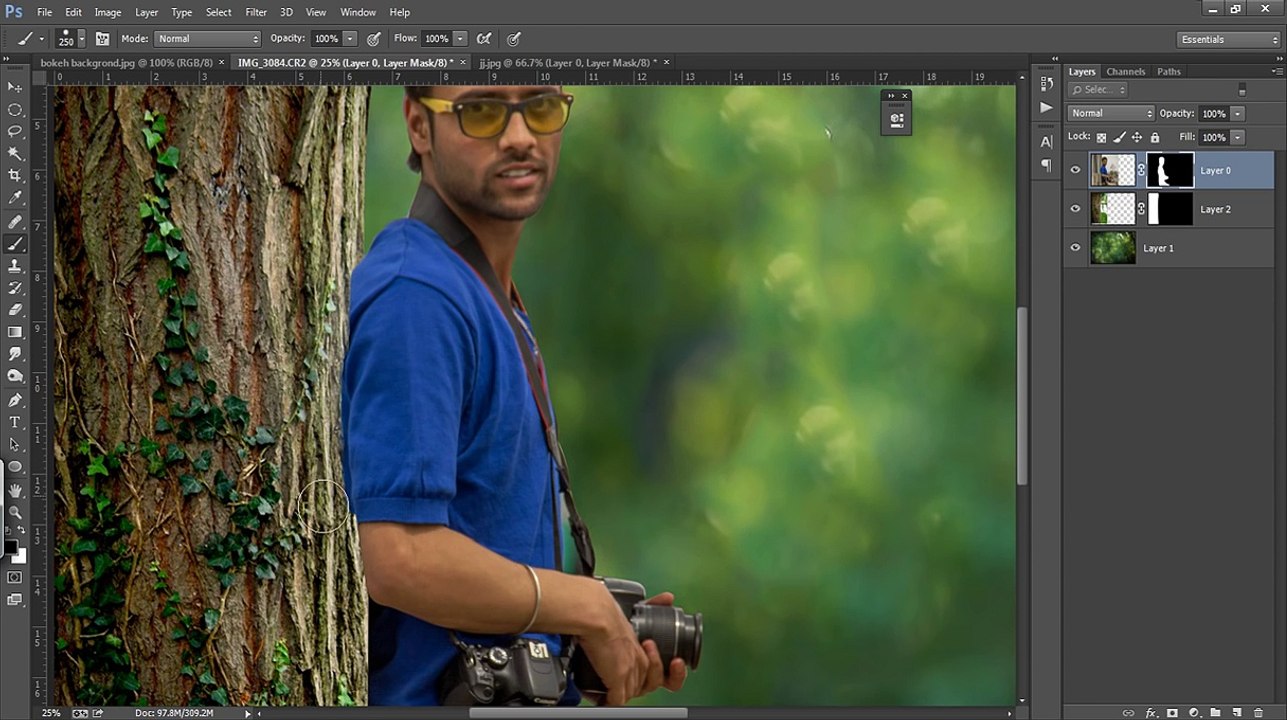Screen dimensions: 1287x720
Task: Toggle lock image pixels
Action: 1119,137
